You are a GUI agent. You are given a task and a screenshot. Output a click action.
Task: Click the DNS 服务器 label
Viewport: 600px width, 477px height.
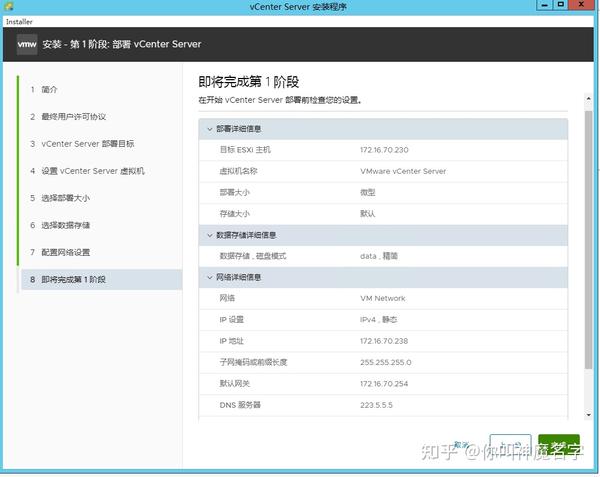pyautogui.click(x=240, y=405)
